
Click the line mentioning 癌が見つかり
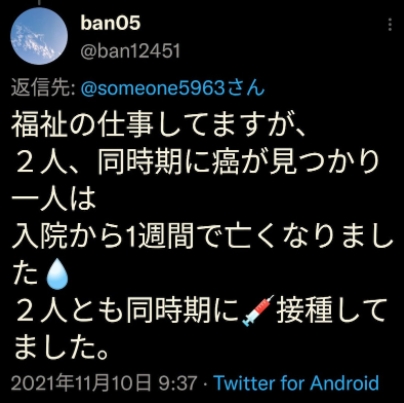point(197,163)
